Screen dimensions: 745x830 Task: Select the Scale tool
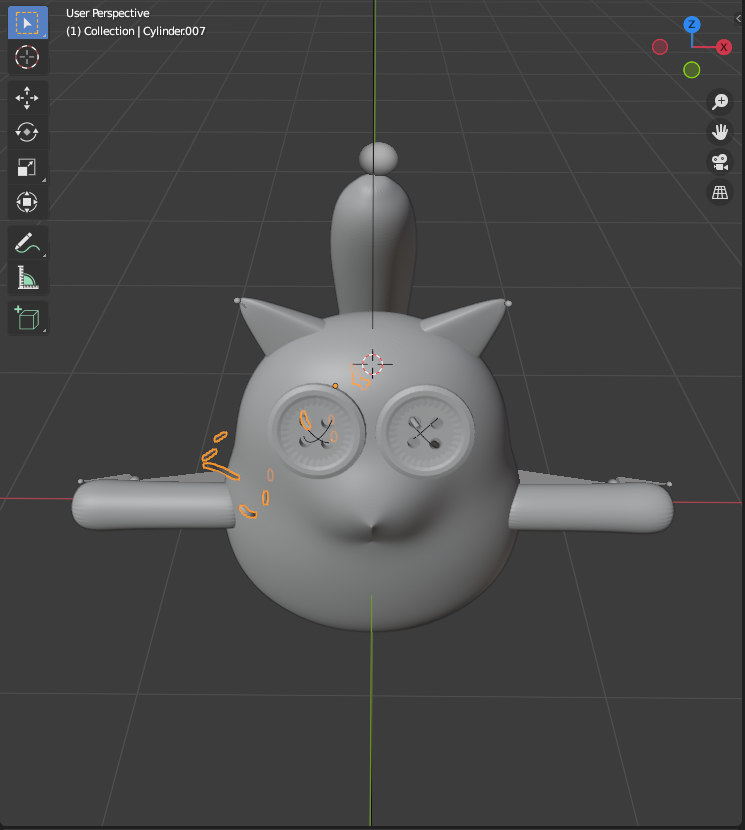pyautogui.click(x=28, y=167)
